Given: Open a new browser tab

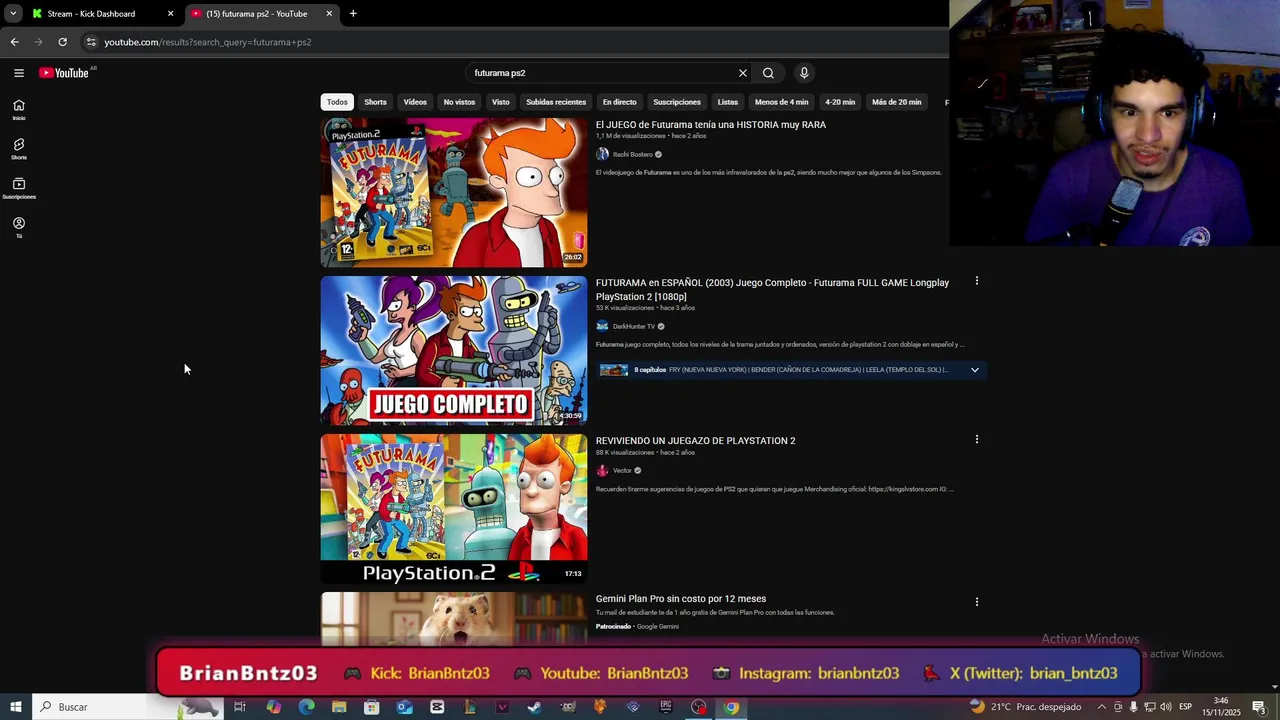Looking at the screenshot, I should (353, 14).
